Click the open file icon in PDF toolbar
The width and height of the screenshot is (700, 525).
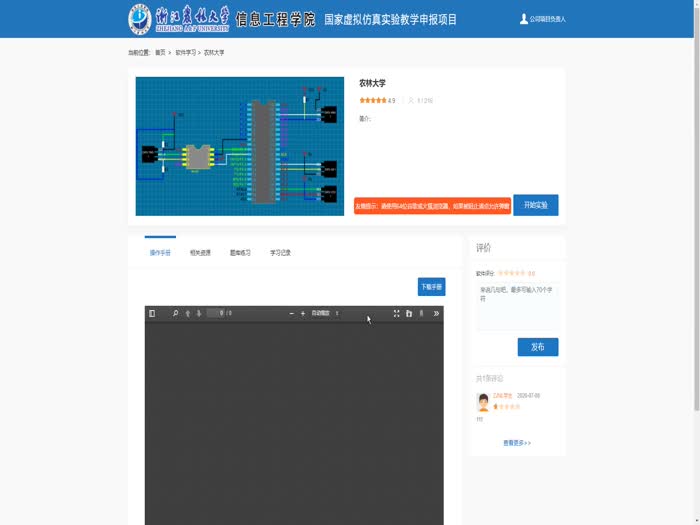coord(409,314)
